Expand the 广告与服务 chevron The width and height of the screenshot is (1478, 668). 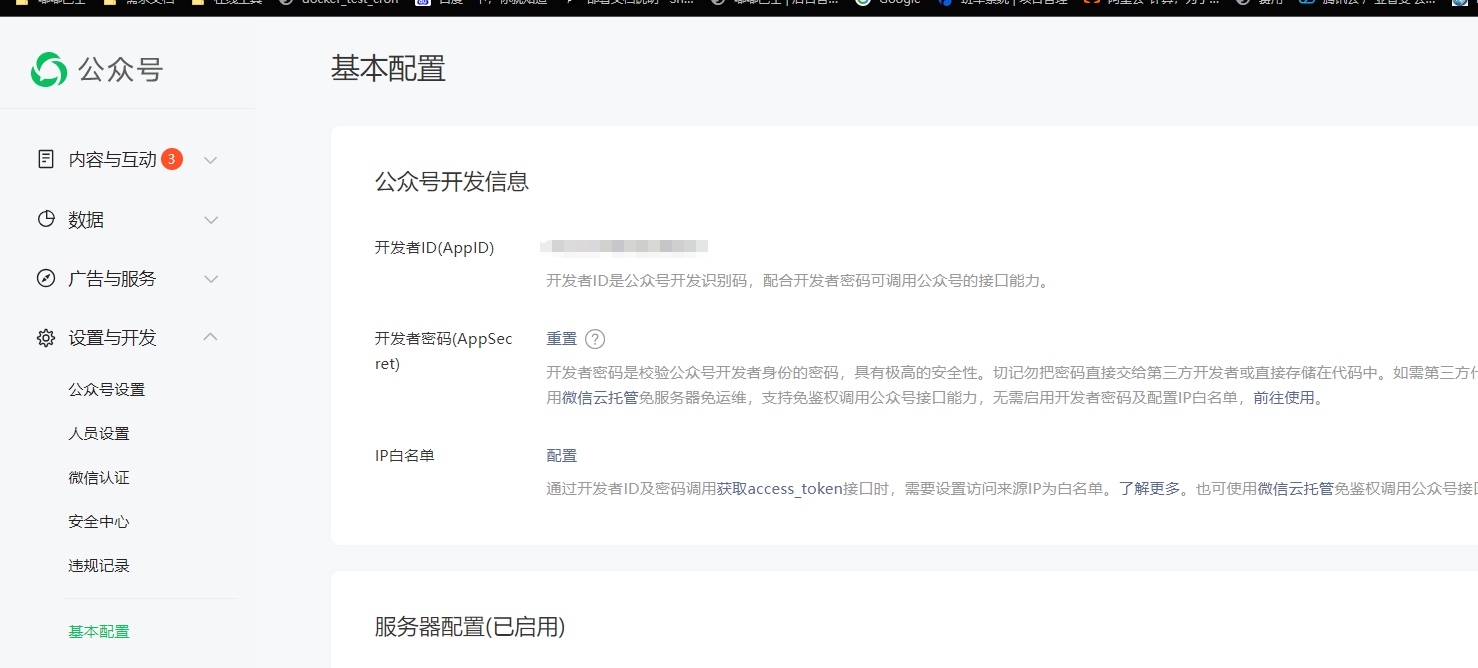pos(210,279)
